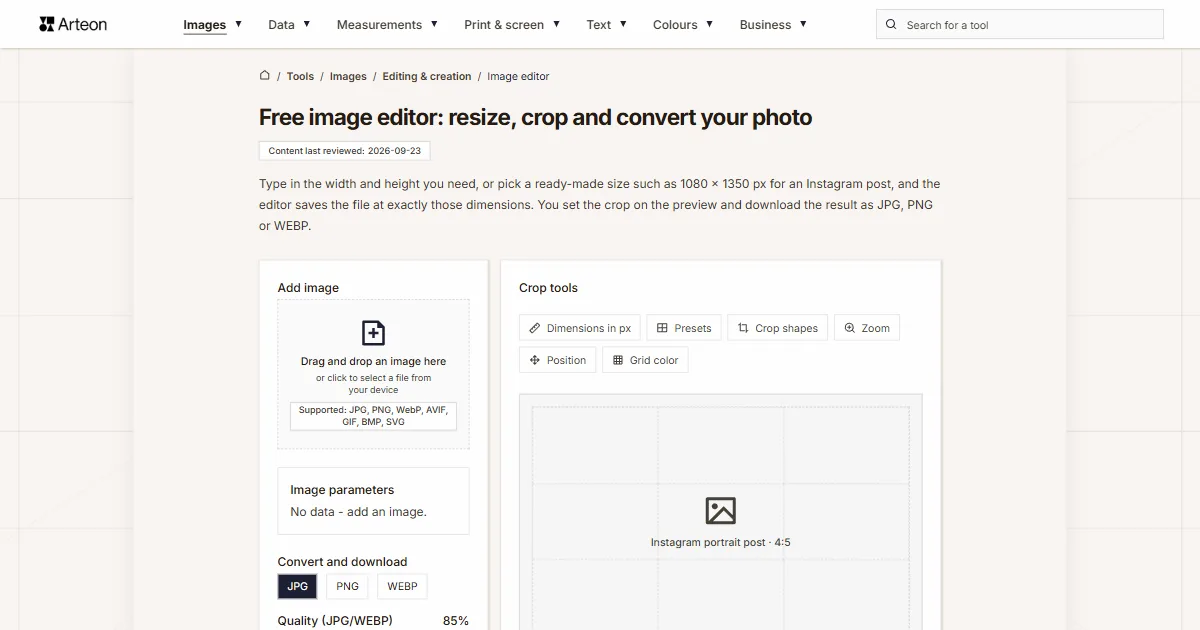The height and width of the screenshot is (630, 1200).
Task: Open the Print & screen menu
Action: pyautogui.click(x=504, y=25)
